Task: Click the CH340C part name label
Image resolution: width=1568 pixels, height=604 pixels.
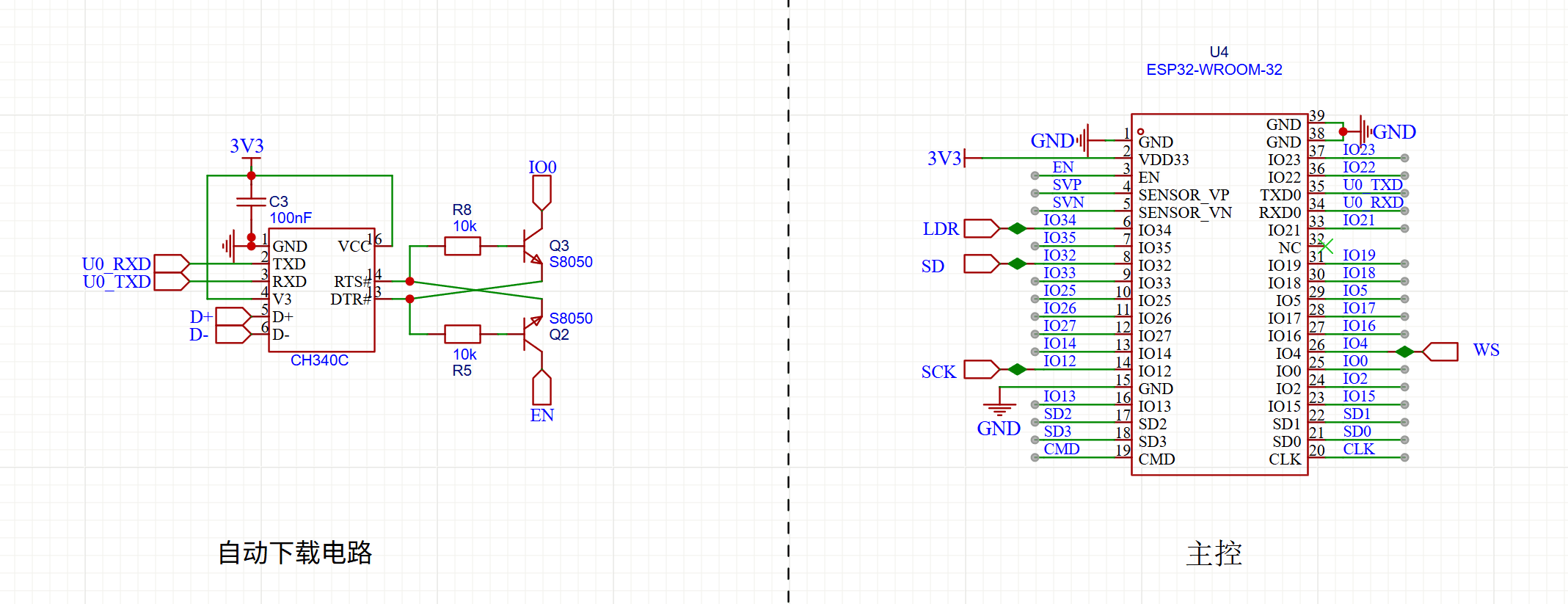Action: pyautogui.click(x=319, y=360)
